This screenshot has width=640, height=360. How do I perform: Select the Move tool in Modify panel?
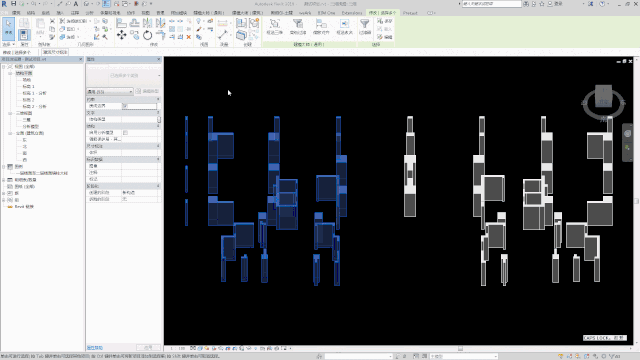click(121, 35)
